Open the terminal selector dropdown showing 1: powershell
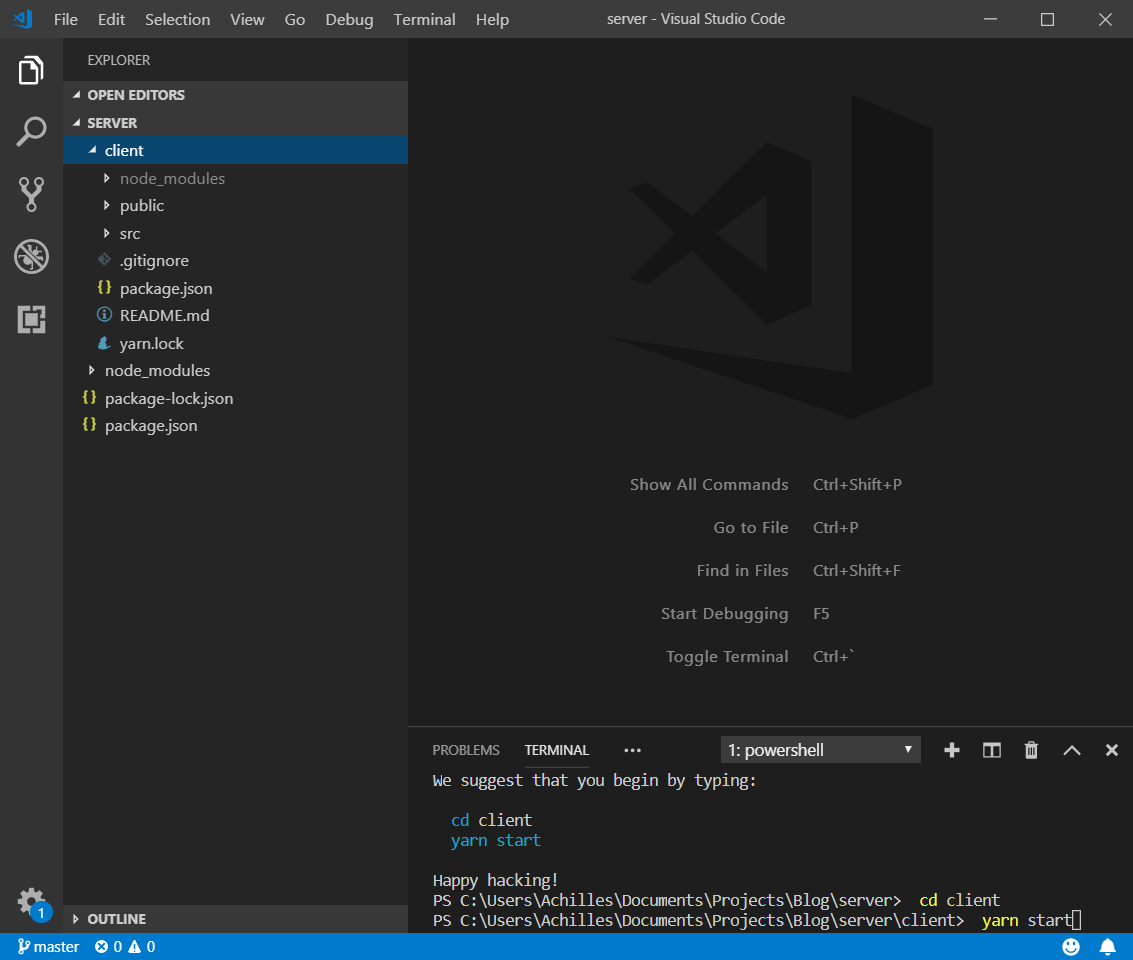Viewport: 1133px width, 960px height. (820, 749)
